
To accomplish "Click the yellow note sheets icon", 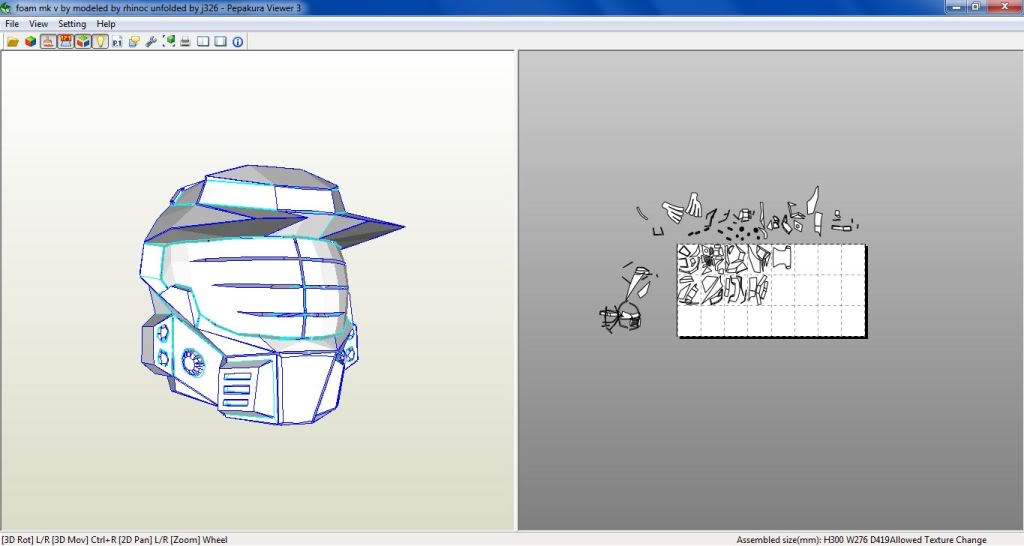I will point(134,42).
